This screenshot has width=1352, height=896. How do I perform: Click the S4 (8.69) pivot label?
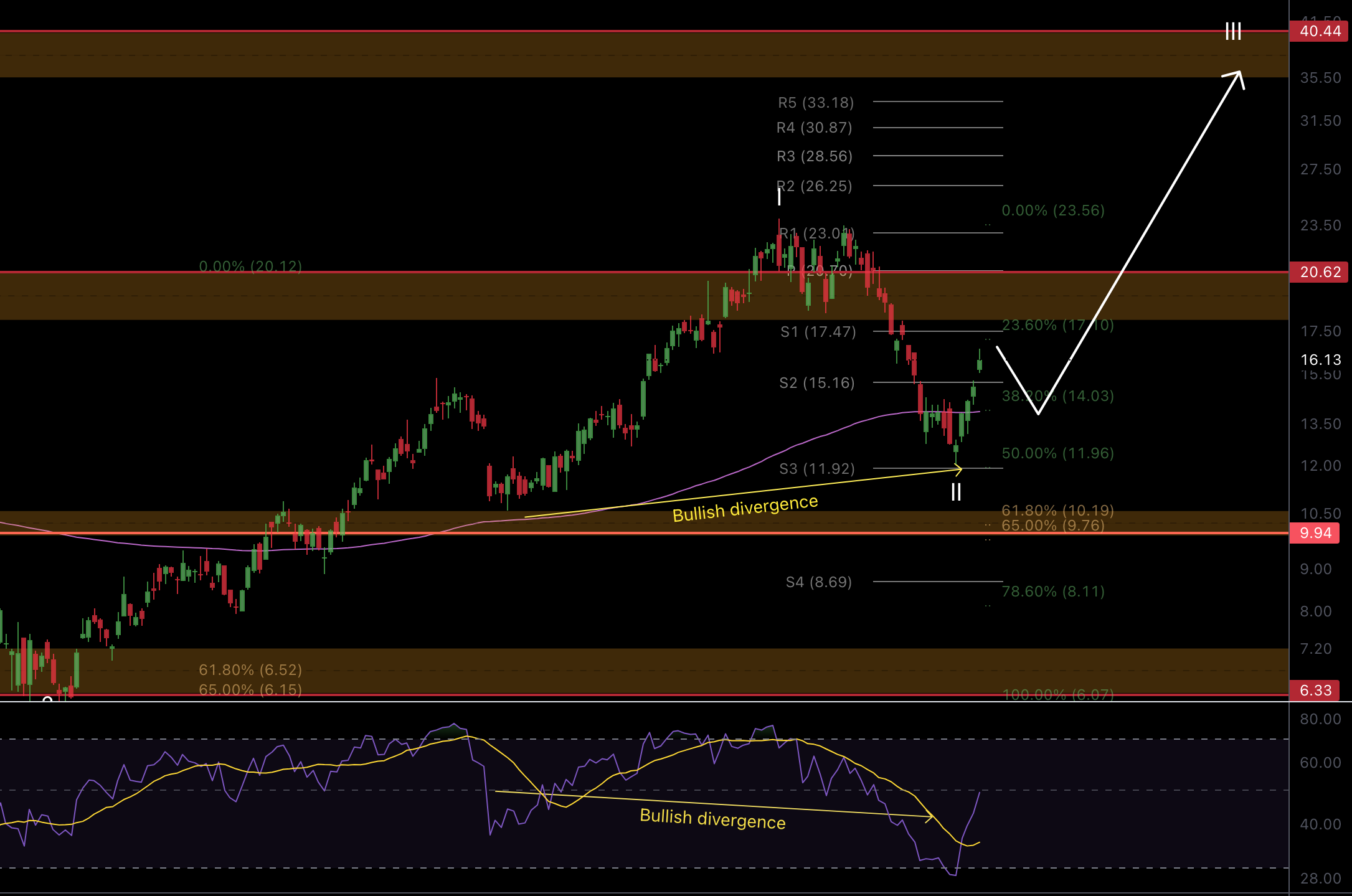tap(818, 582)
